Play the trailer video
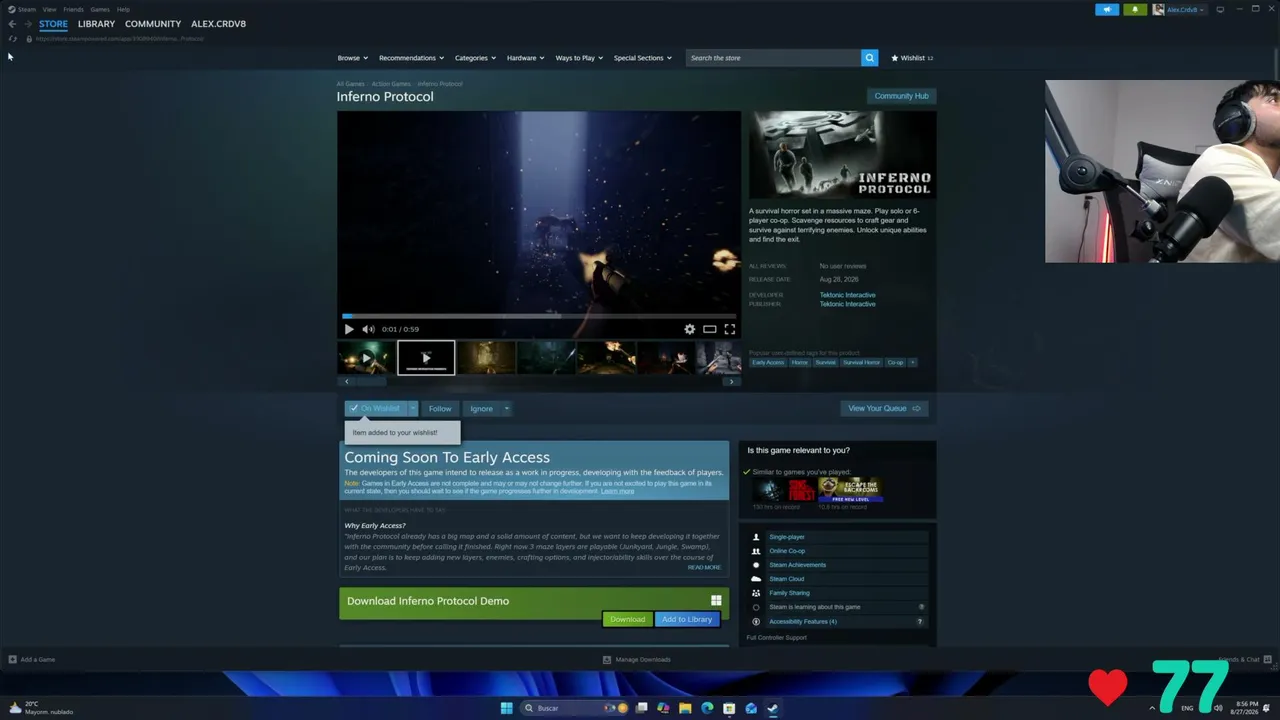1280x720 pixels. pos(348,329)
